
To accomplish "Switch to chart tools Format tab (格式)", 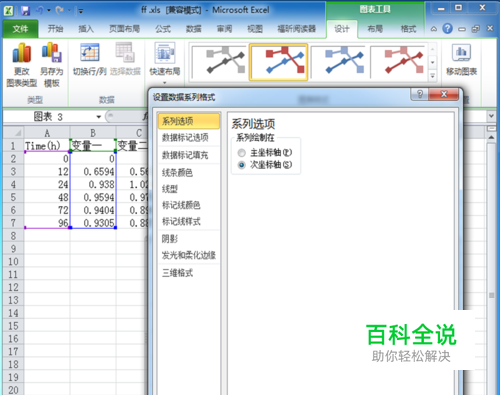I will pyautogui.click(x=408, y=29).
